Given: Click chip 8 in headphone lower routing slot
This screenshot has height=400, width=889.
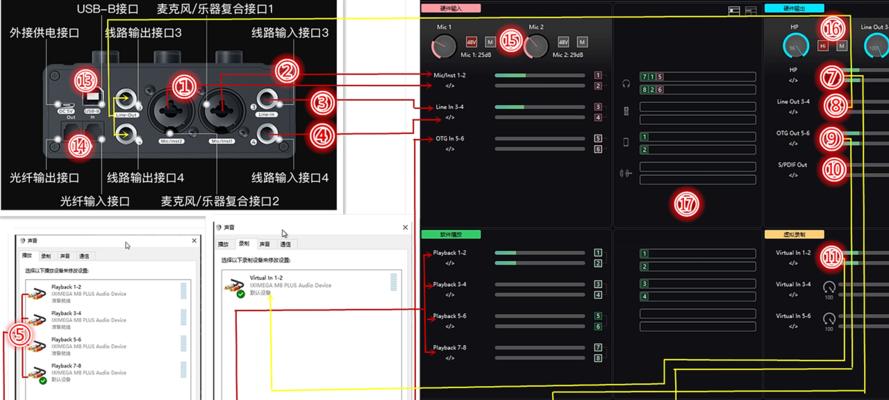Looking at the screenshot, I should pyautogui.click(x=644, y=90).
